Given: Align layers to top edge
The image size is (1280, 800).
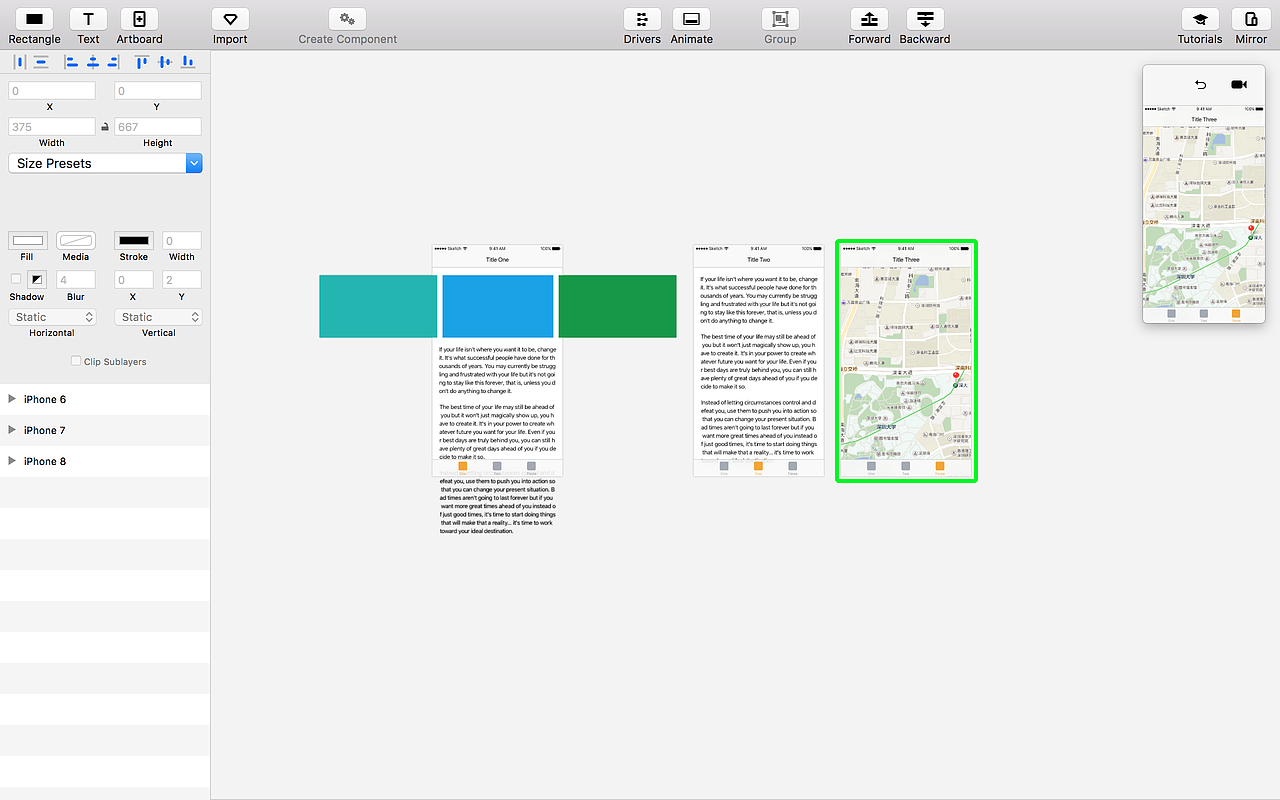Looking at the screenshot, I should click(142, 62).
